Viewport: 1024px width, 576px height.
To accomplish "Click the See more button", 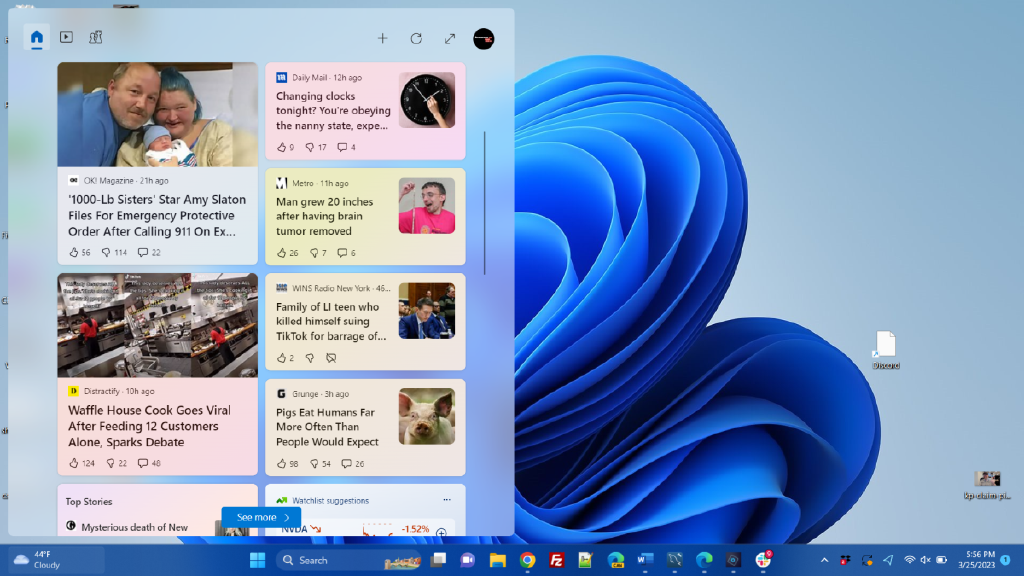I will click(261, 517).
